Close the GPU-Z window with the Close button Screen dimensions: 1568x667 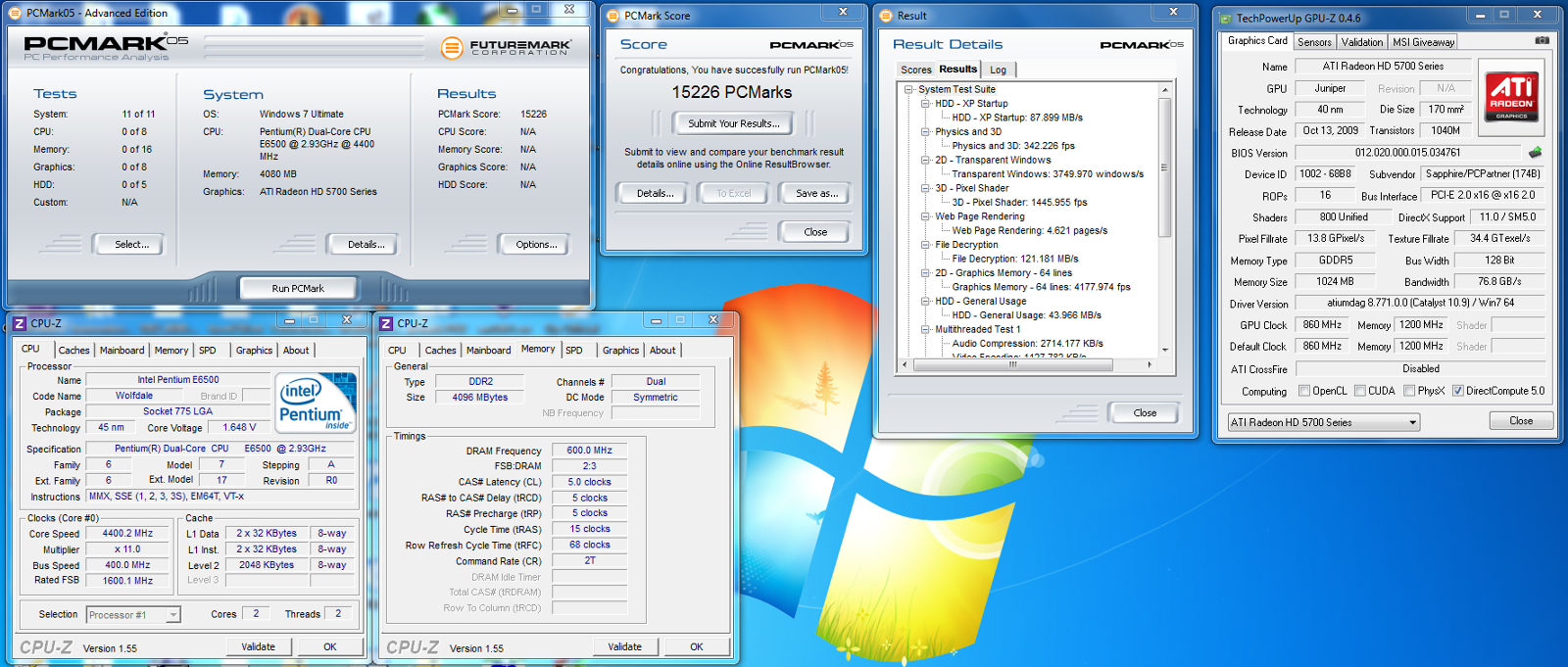click(1521, 420)
